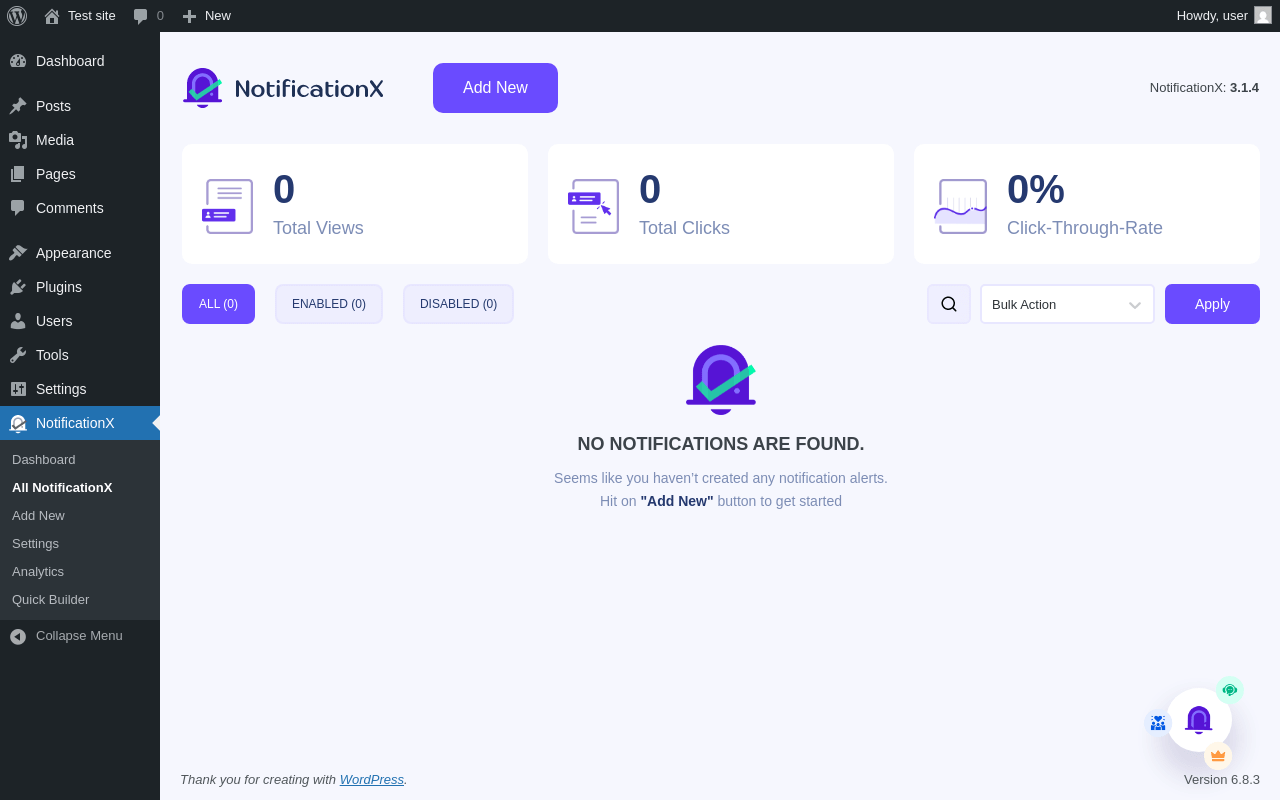Open the Tools menu
The width and height of the screenshot is (1280, 800).
click(x=80, y=355)
